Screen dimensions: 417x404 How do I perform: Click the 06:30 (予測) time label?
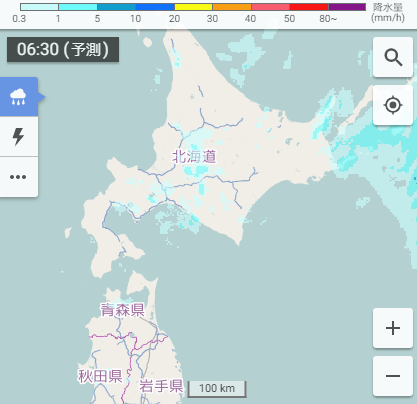63,50
